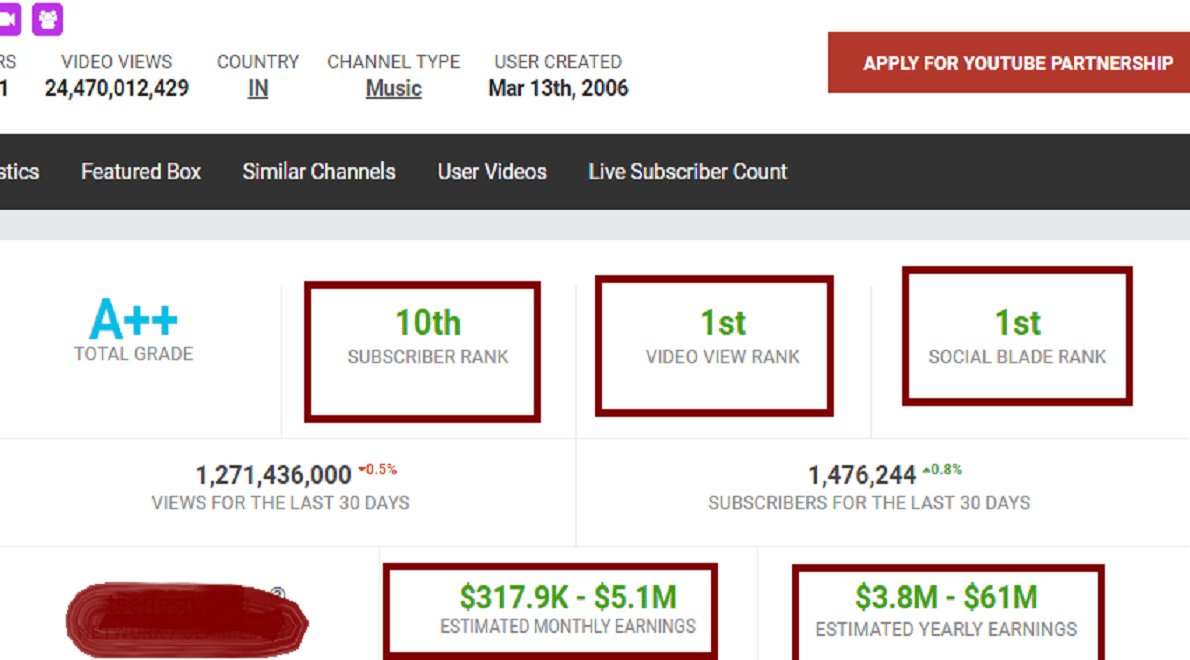The image size is (1190, 660).
Task: Click the purple video camera icon
Action: pos(8,18)
